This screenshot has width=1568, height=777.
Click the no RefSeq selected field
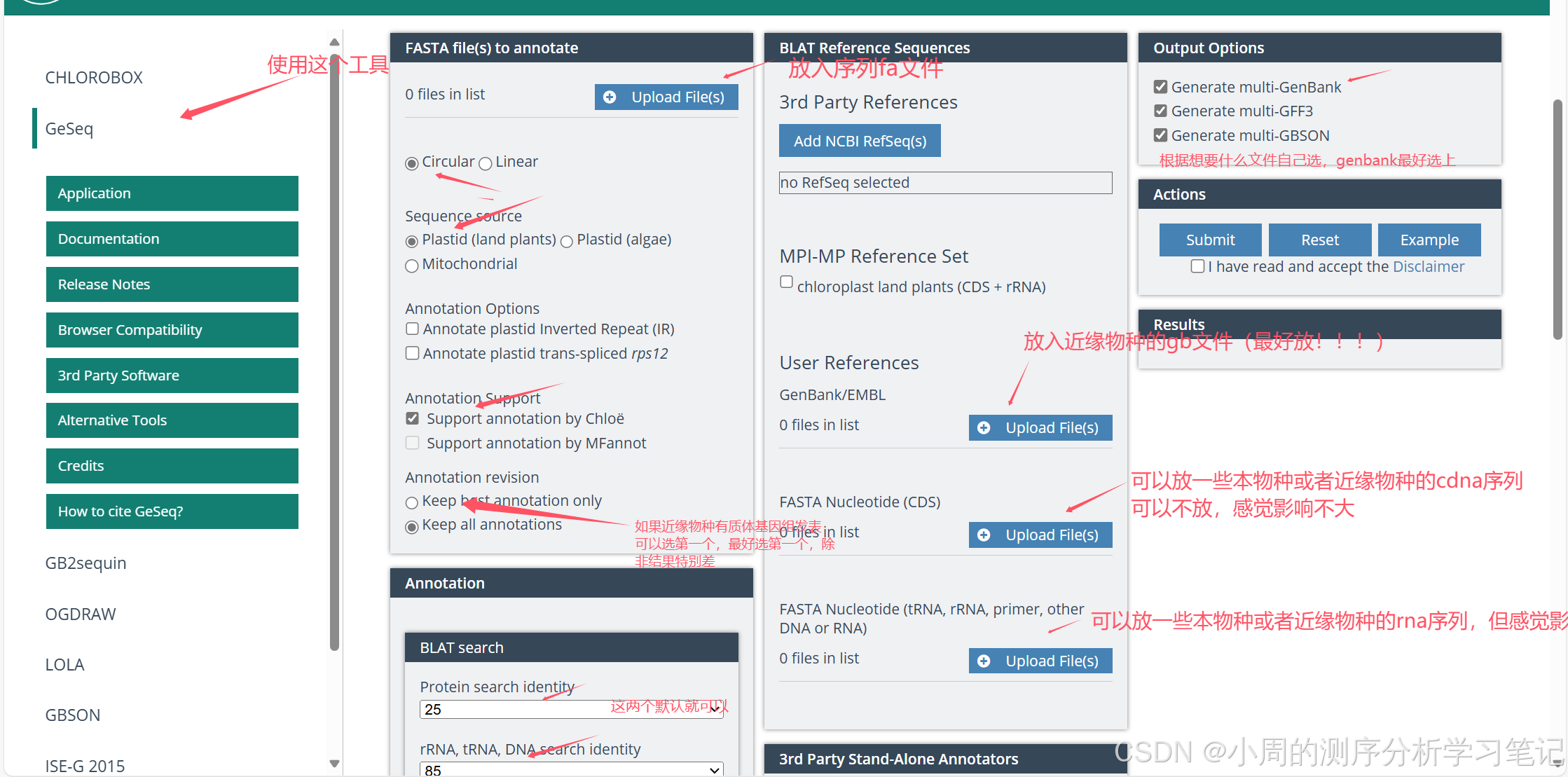(945, 183)
